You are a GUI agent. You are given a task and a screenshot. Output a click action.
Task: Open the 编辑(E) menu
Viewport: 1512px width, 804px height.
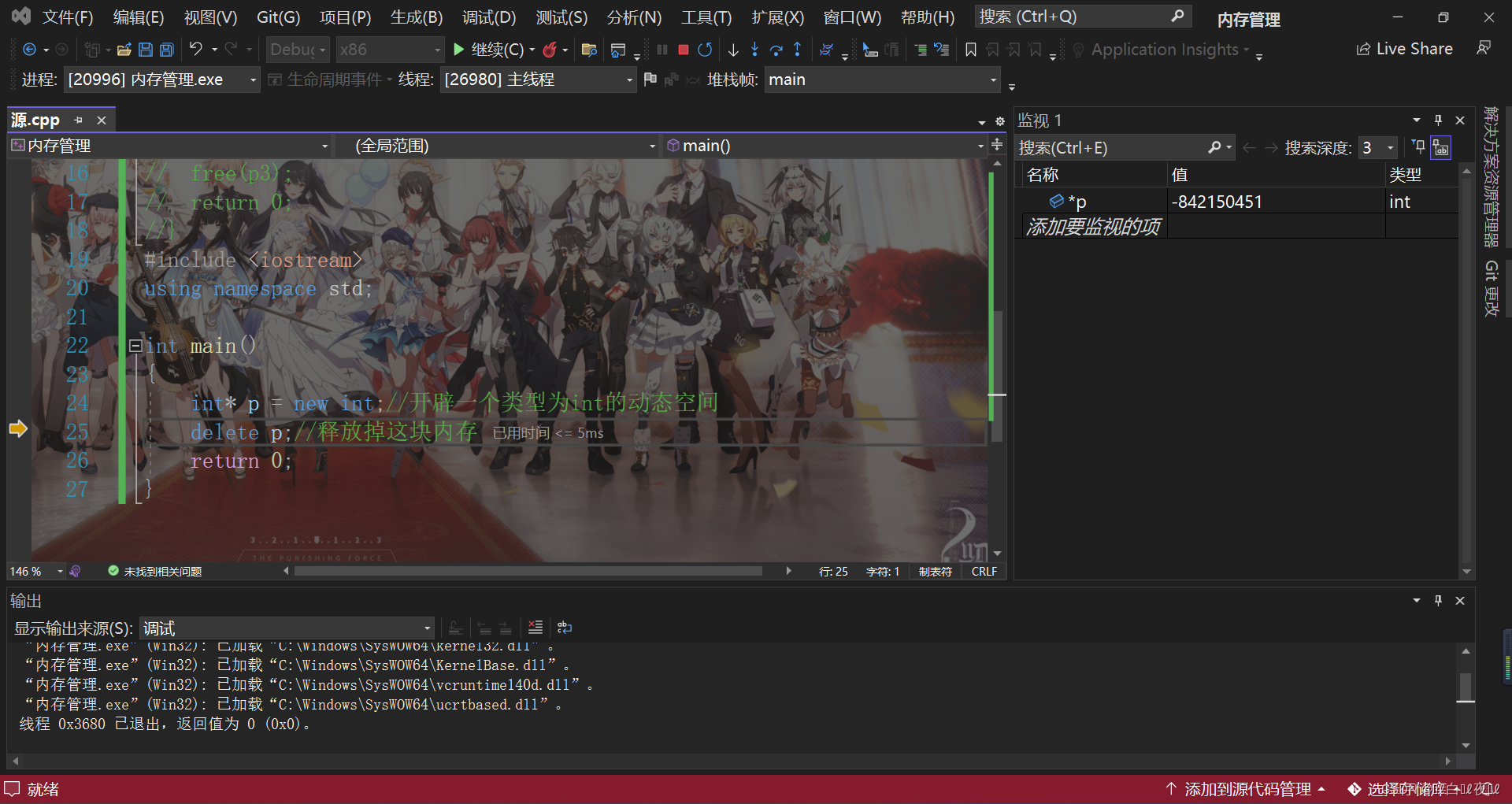point(139,17)
